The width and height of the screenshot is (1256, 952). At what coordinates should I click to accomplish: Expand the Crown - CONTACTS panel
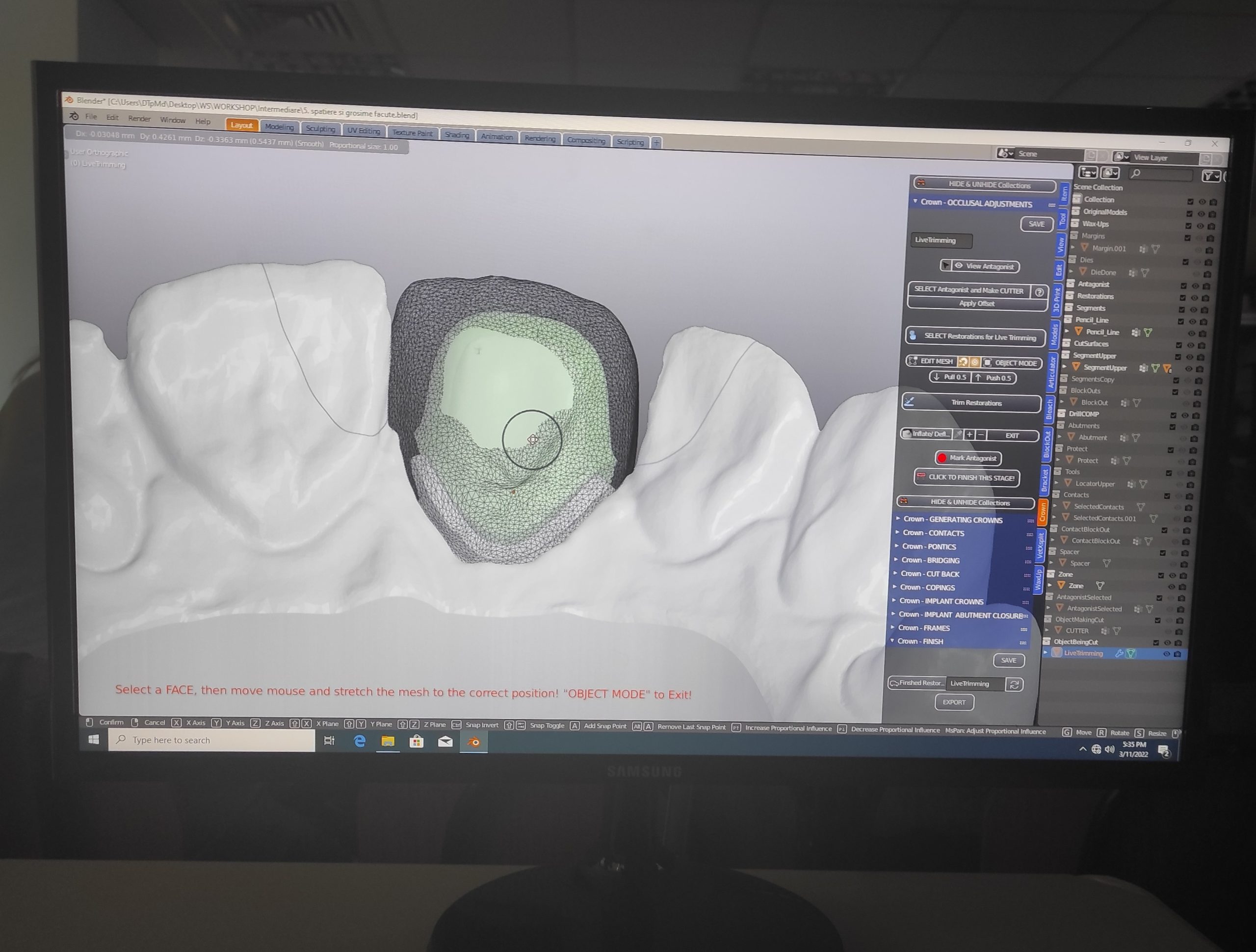(934, 533)
